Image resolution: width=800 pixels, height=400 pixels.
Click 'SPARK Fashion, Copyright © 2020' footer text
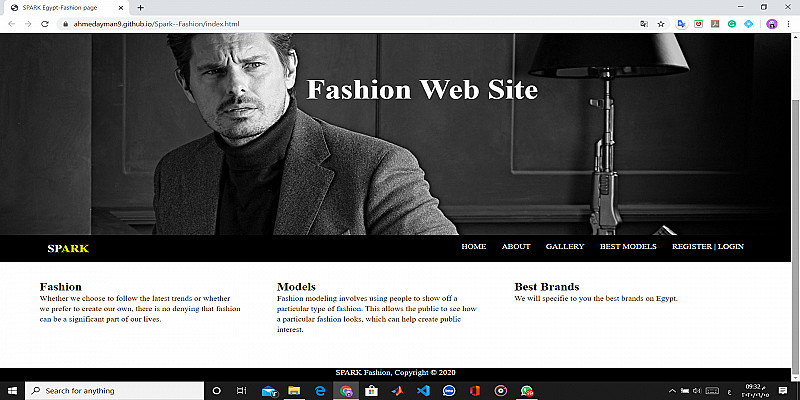click(395, 372)
